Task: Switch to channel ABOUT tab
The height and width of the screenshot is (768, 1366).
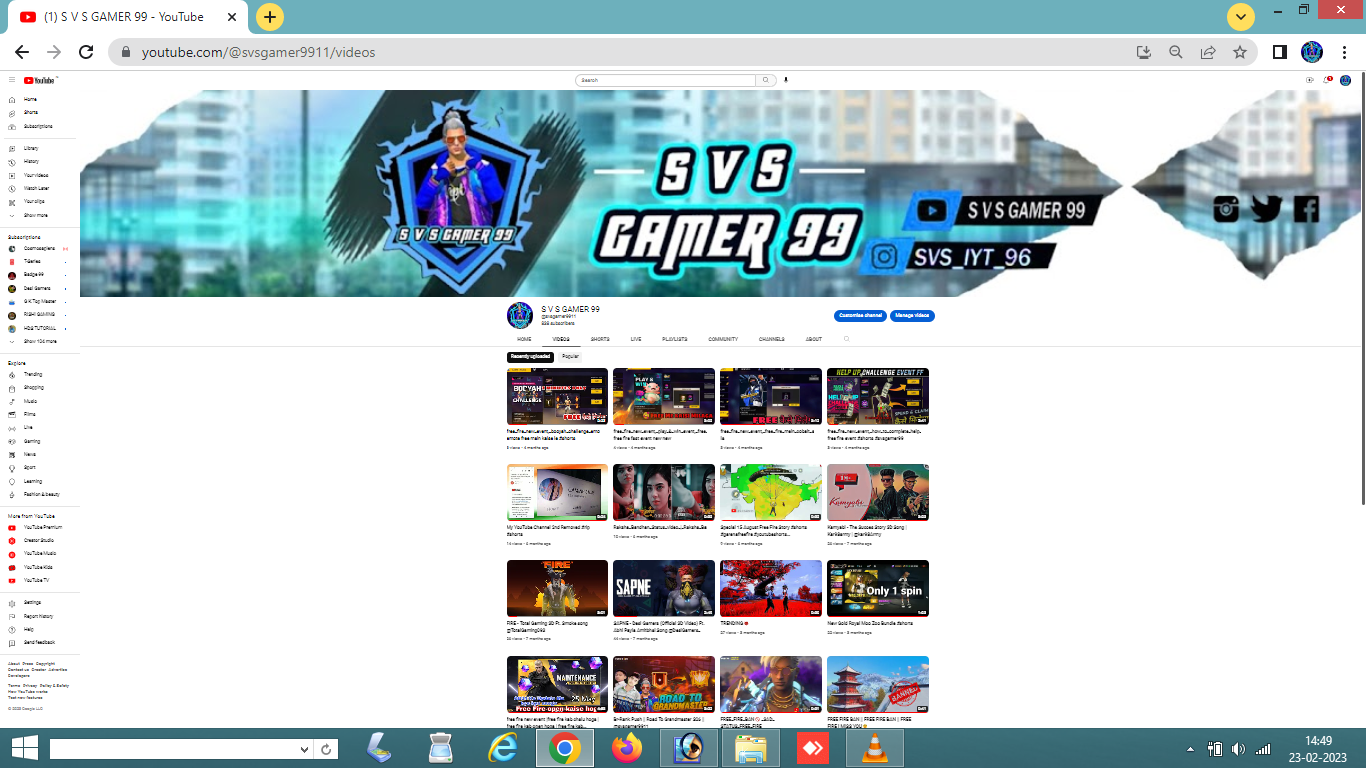Action: (814, 339)
